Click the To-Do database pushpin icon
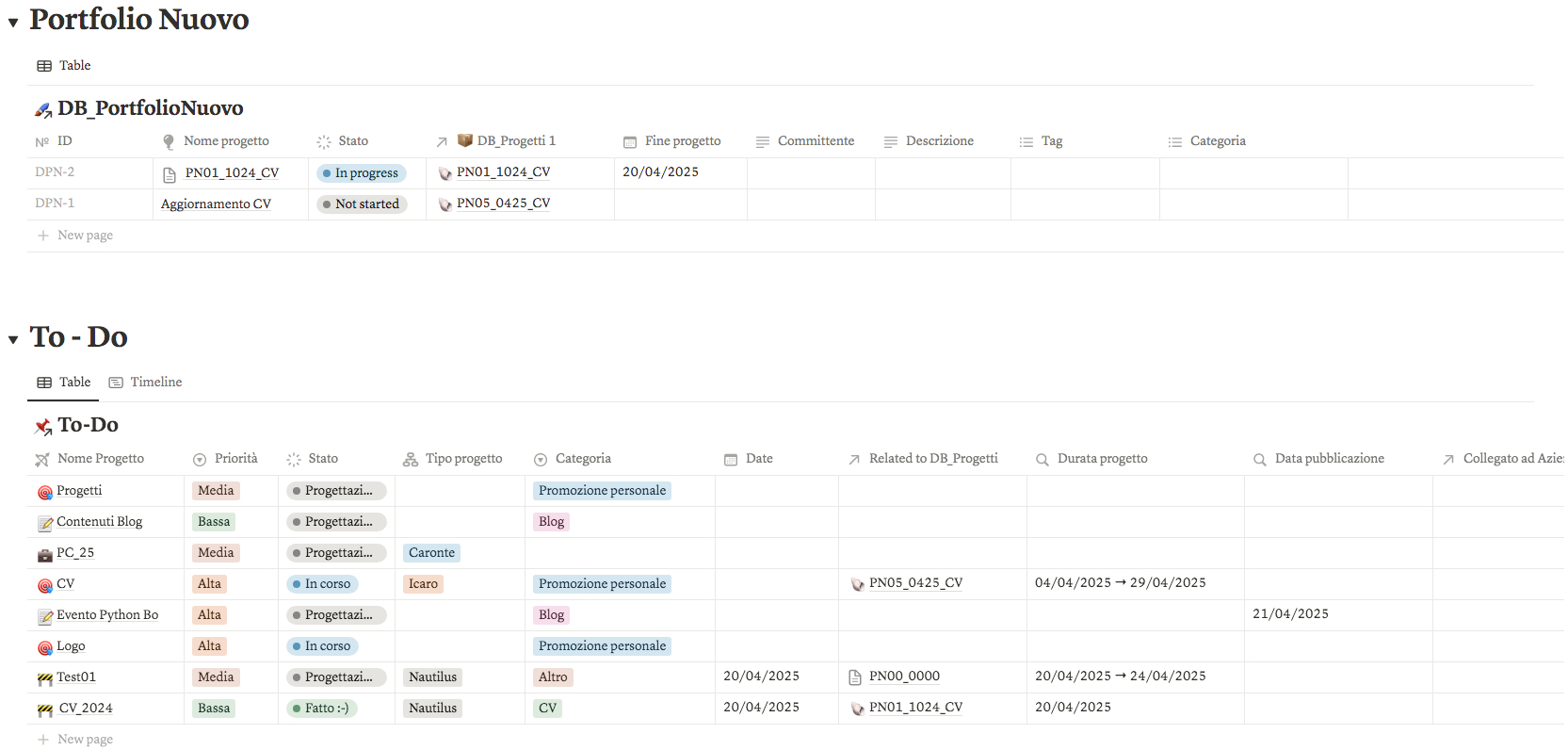Viewport: 1568px width, 750px height. [x=43, y=427]
